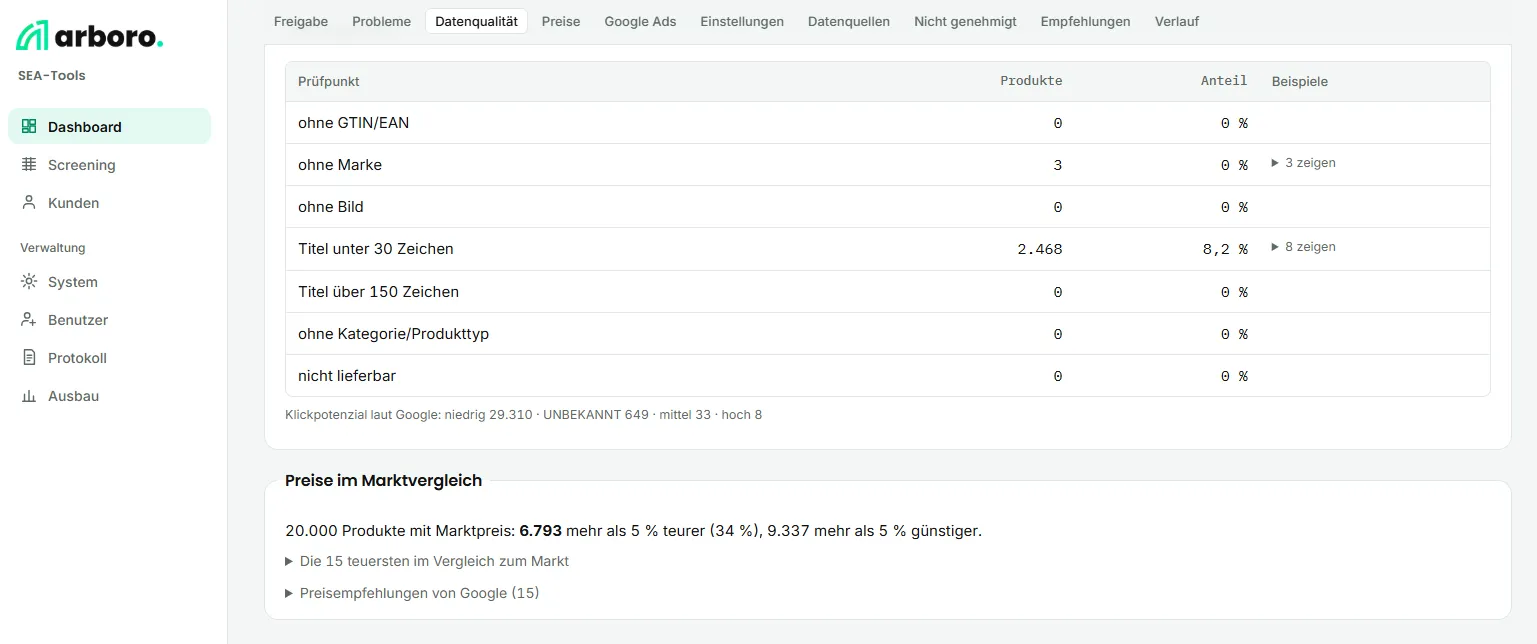Open the Kunden page
The image size is (1537, 644).
pyautogui.click(x=110, y=203)
